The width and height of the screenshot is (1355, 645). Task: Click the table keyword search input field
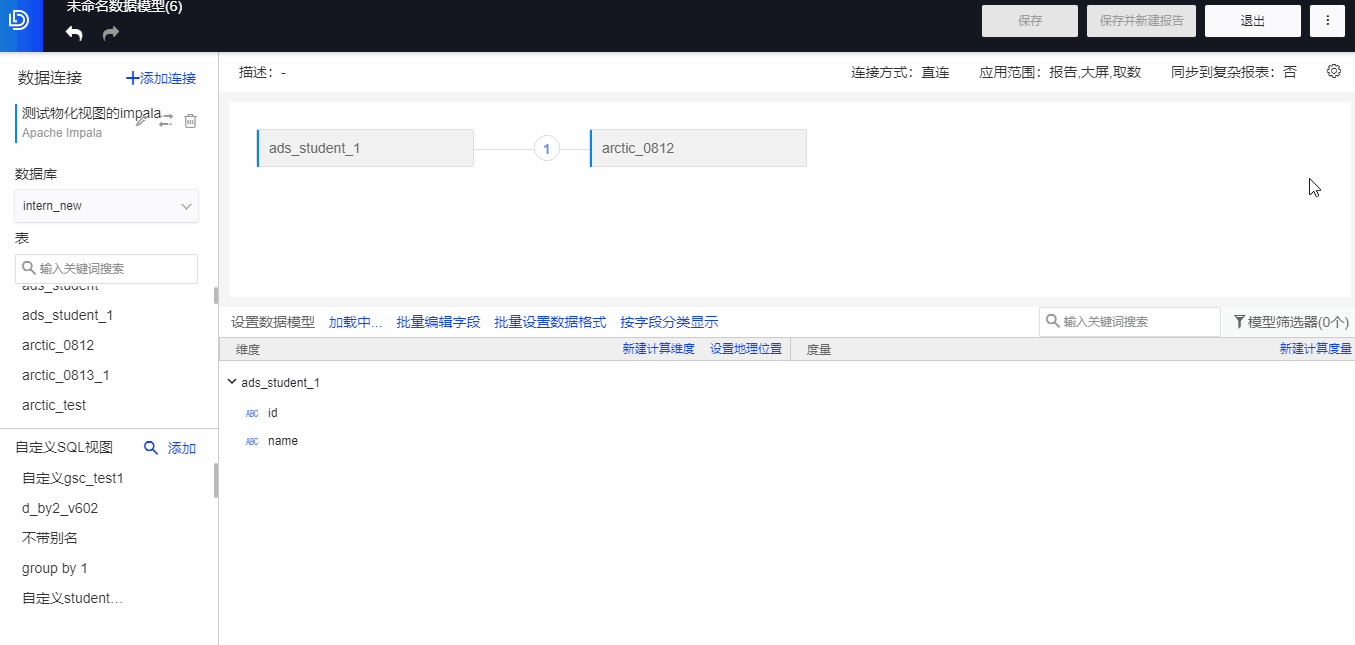(106, 268)
